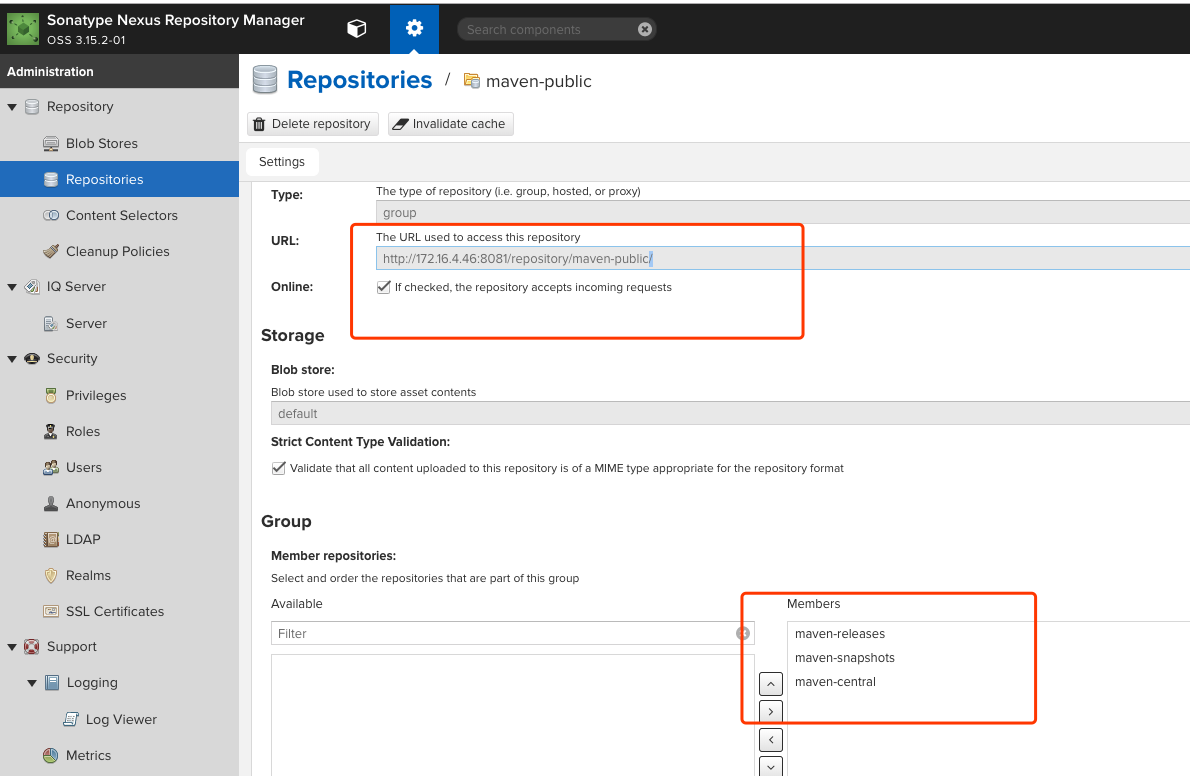The width and height of the screenshot is (1190, 776).
Task: Click the IQ Server icon
Action: tap(32, 287)
